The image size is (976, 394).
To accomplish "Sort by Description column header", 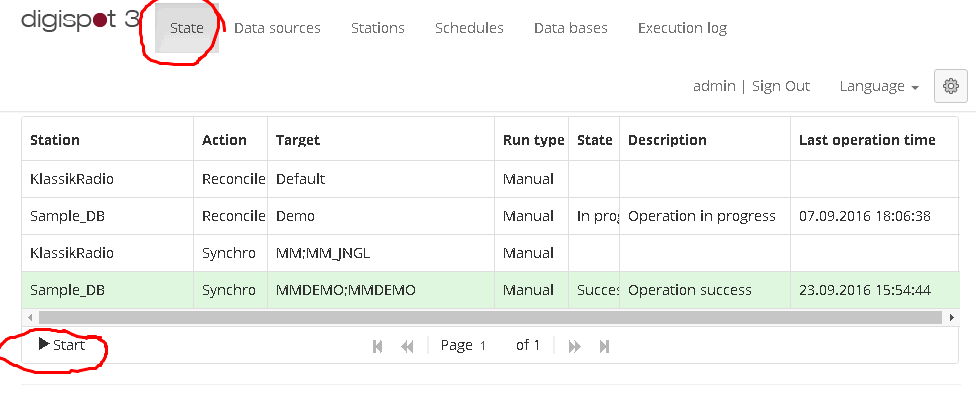I will (705, 140).
